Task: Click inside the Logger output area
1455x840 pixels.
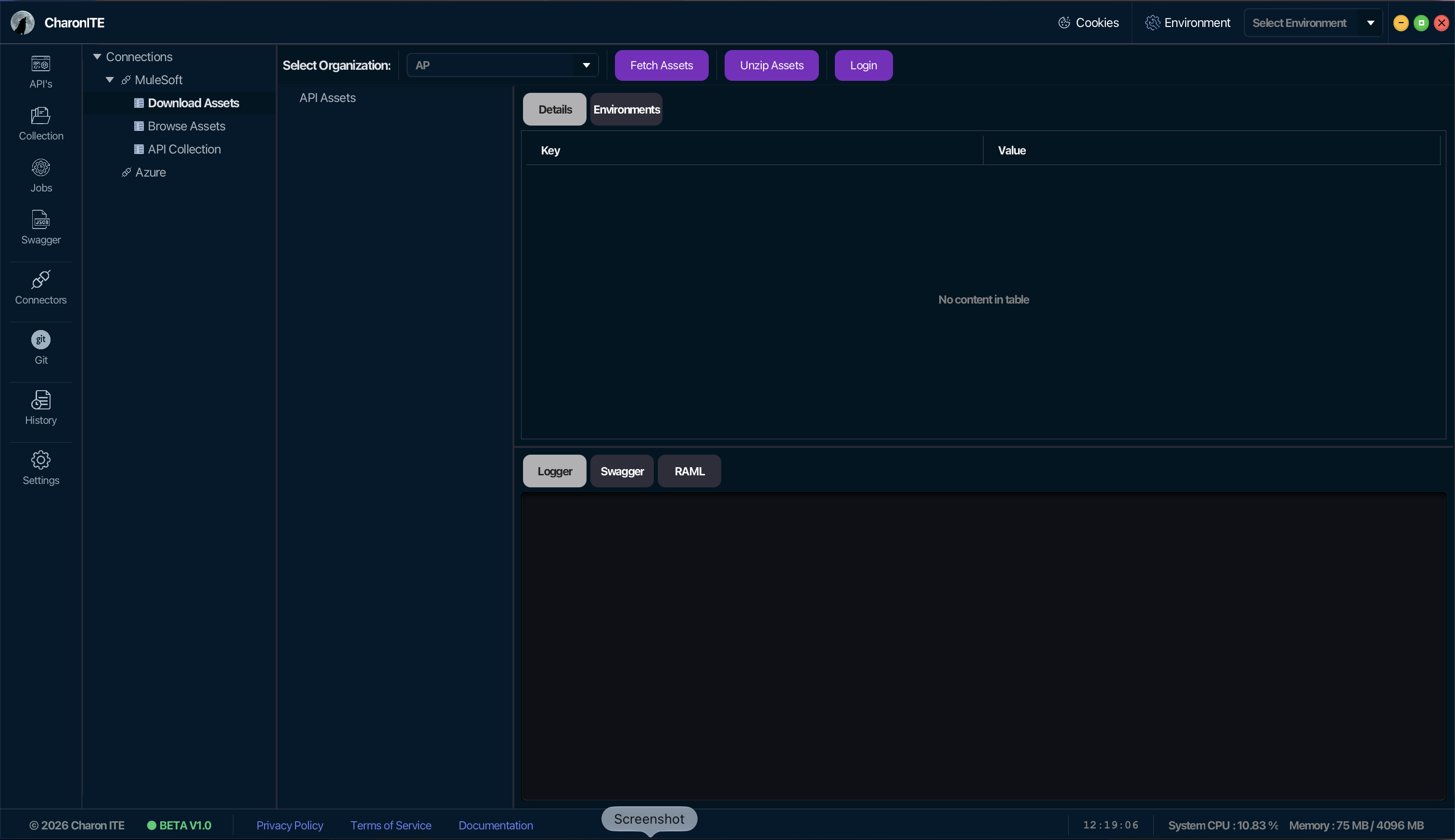Action: [983, 646]
